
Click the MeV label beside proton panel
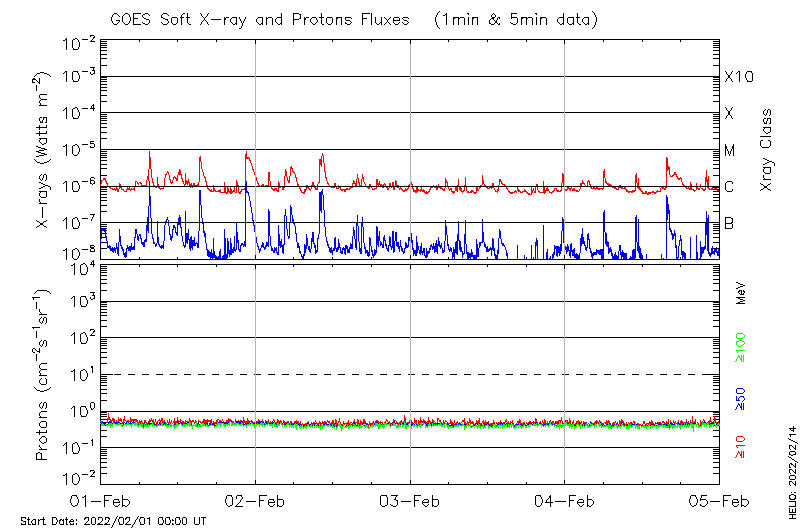741,292
